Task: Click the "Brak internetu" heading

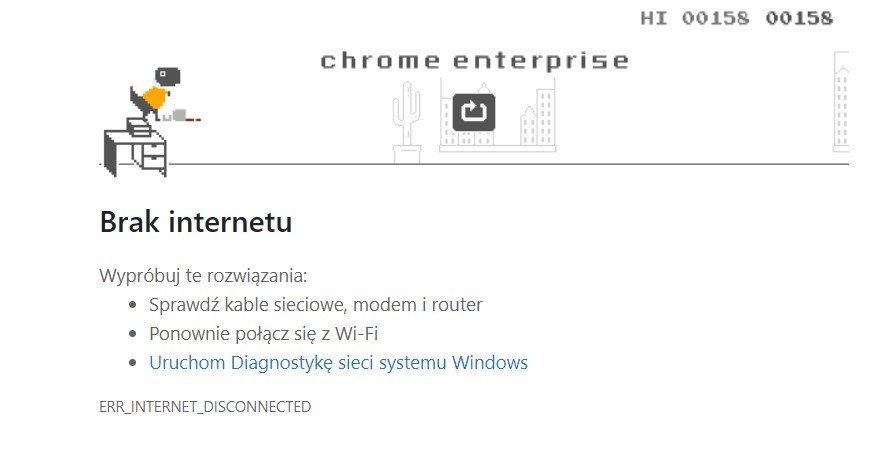Action: tap(196, 222)
